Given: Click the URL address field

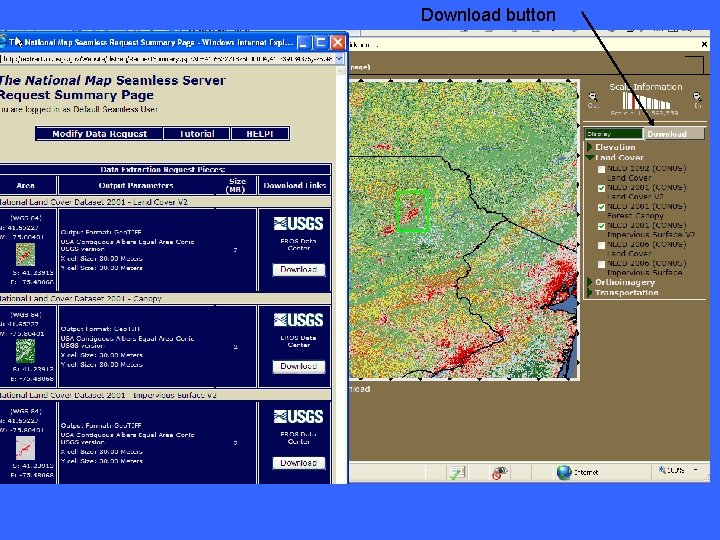Looking at the screenshot, I should (x=167, y=59).
